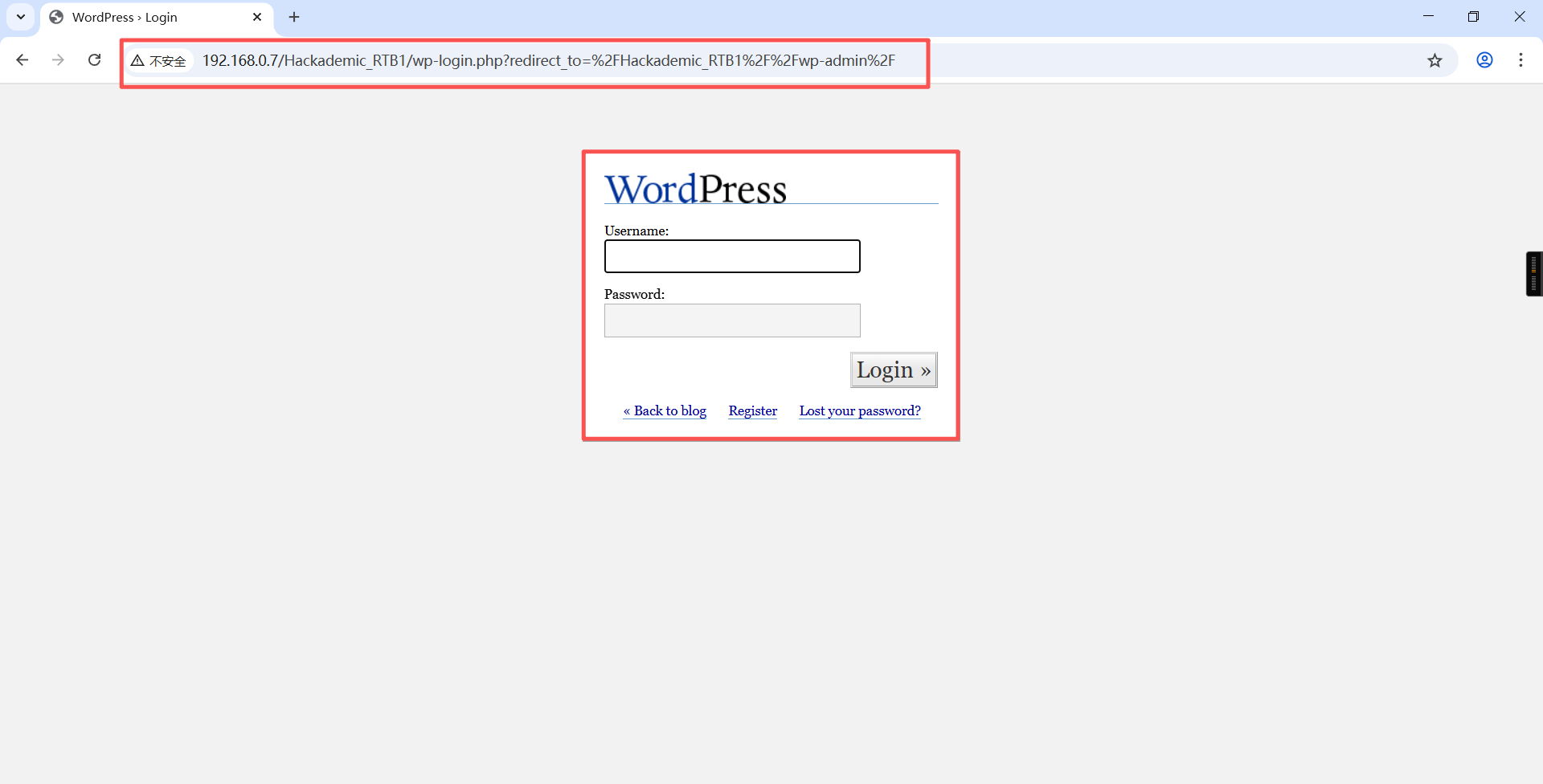Reload the WordPress login page
Viewport: 1543px width, 784px height.
(x=95, y=60)
